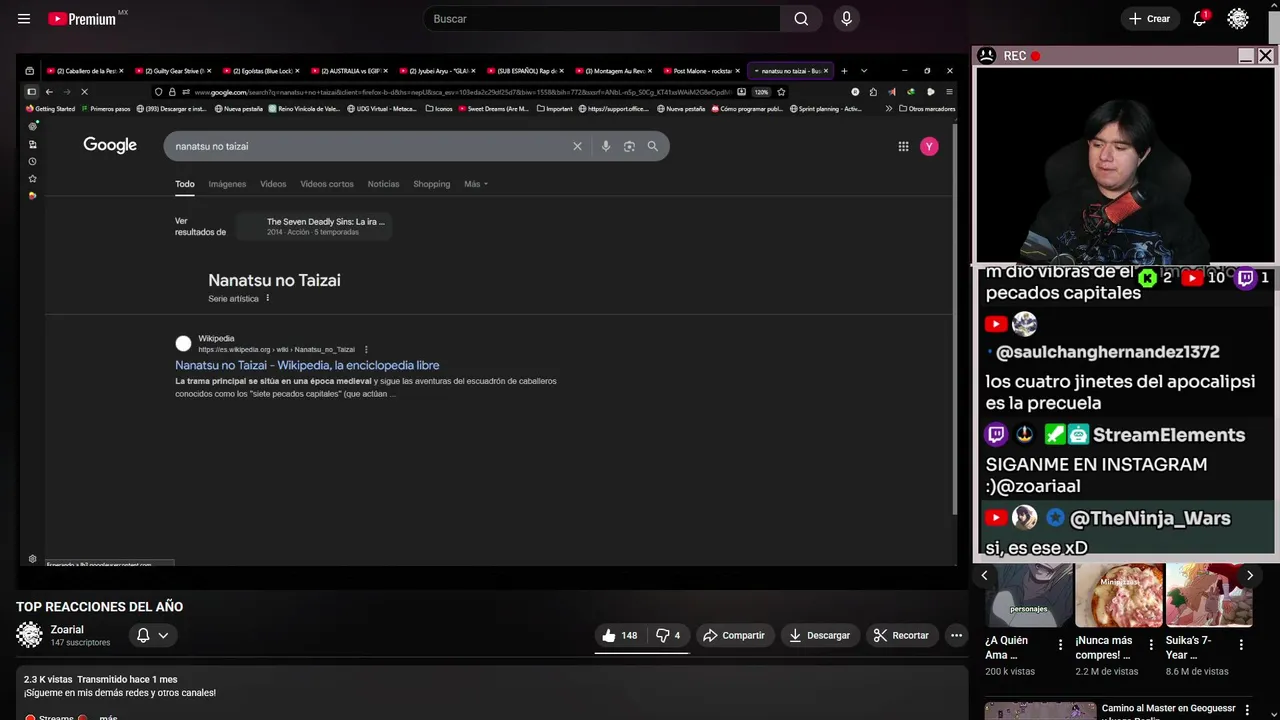Like the video (148 likes)
The width and height of the screenshot is (1280, 720).
tap(620, 635)
